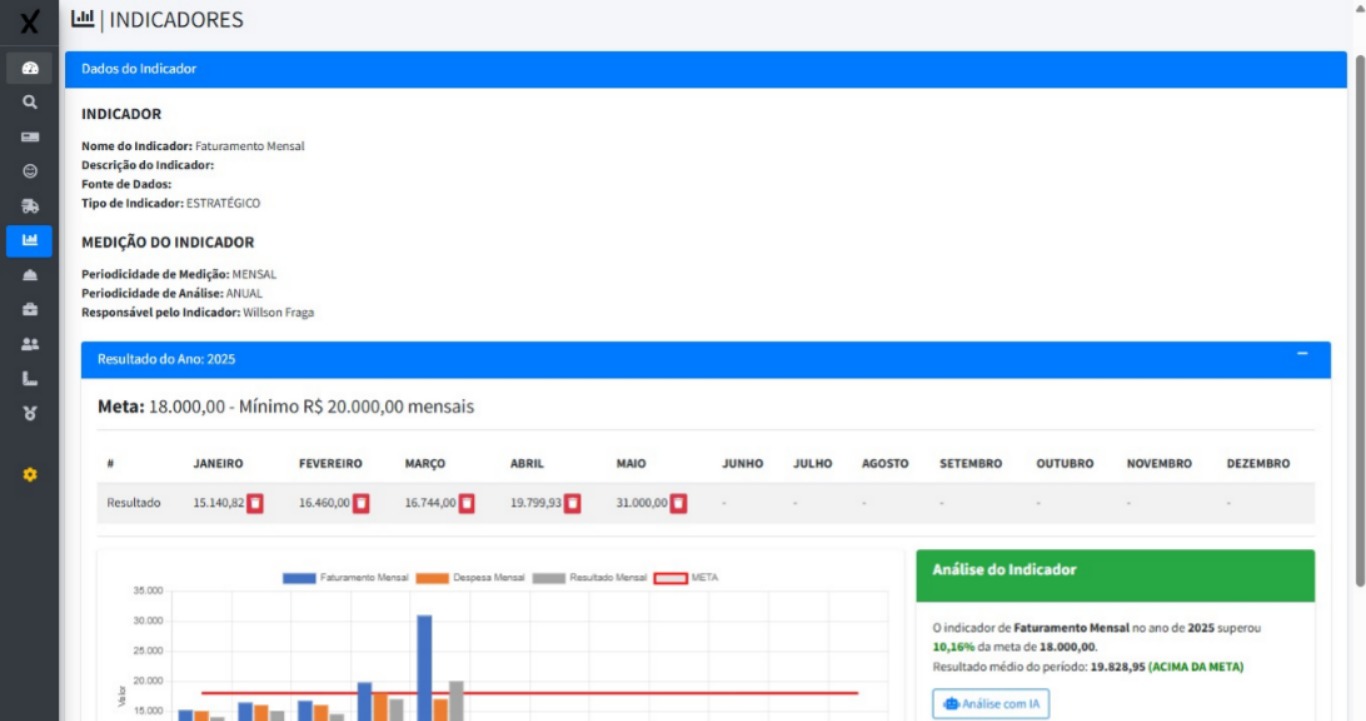Open the briefcase icon in sidebar

point(29,309)
